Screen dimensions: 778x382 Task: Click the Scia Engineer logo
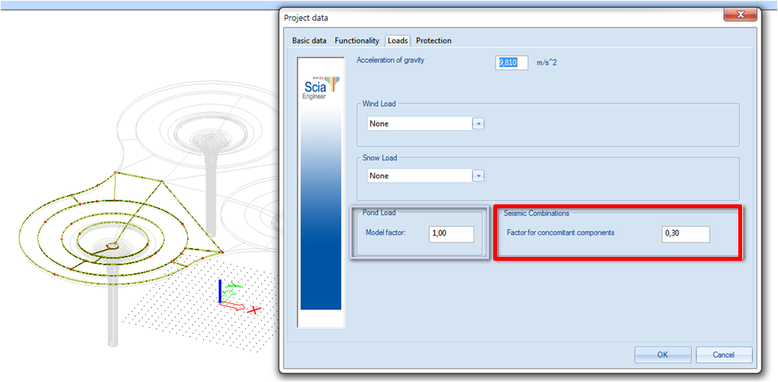(x=321, y=88)
